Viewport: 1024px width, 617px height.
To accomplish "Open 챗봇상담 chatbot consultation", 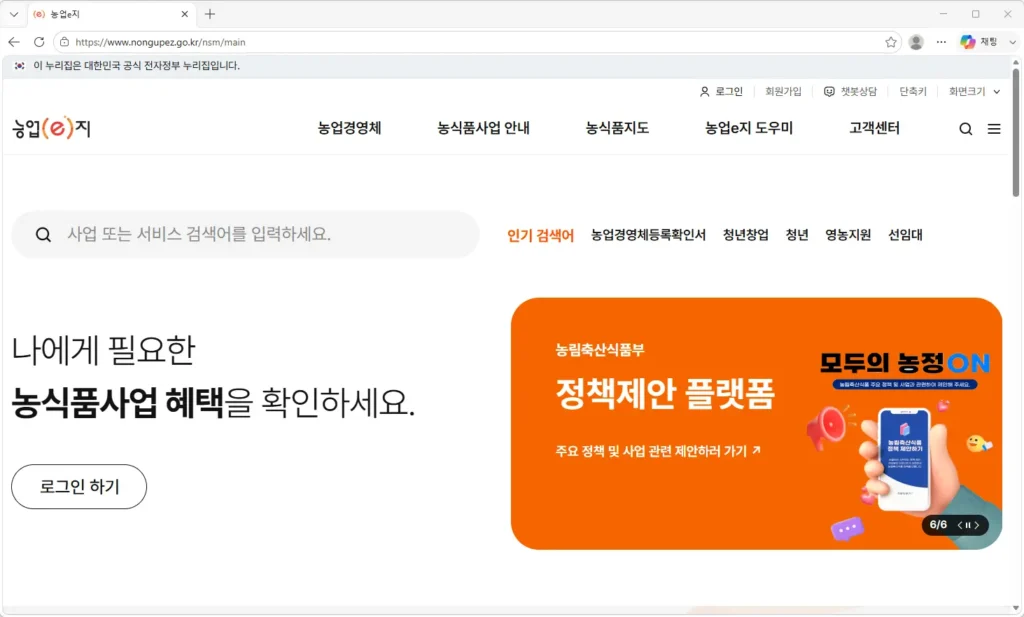I will (x=850, y=91).
